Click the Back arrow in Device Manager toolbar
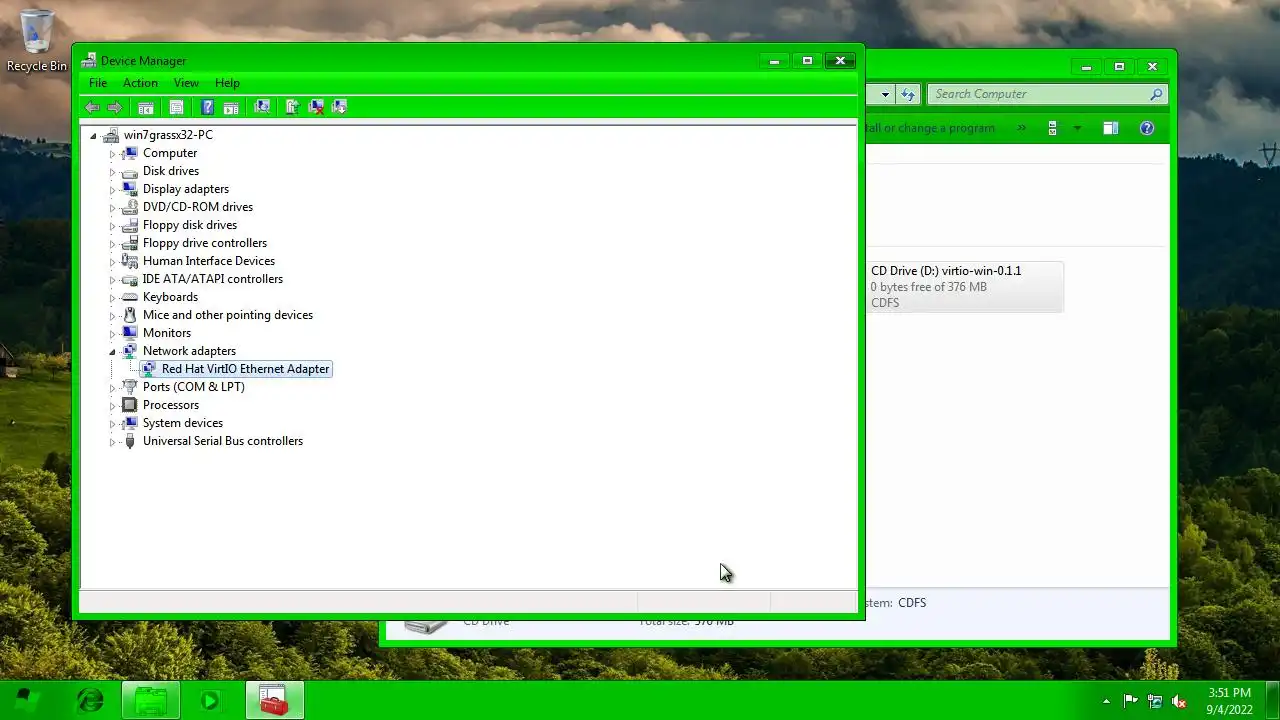 (93, 107)
